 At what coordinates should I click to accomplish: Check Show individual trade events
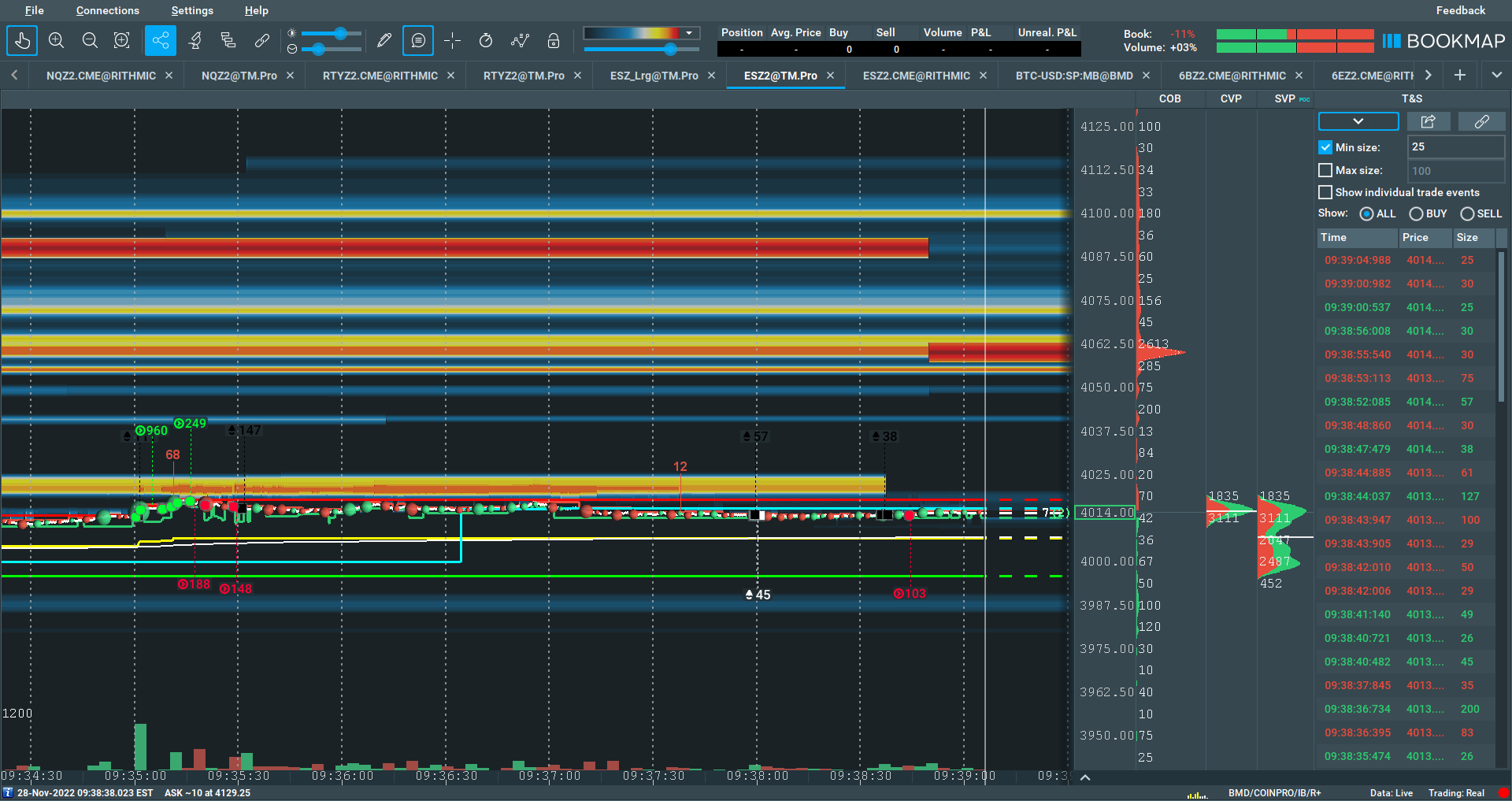1325,192
